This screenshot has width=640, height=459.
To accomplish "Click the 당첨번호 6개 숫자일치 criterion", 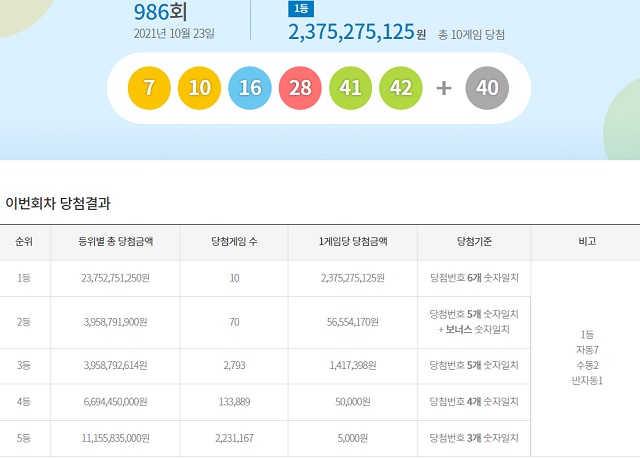I will [474, 278].
